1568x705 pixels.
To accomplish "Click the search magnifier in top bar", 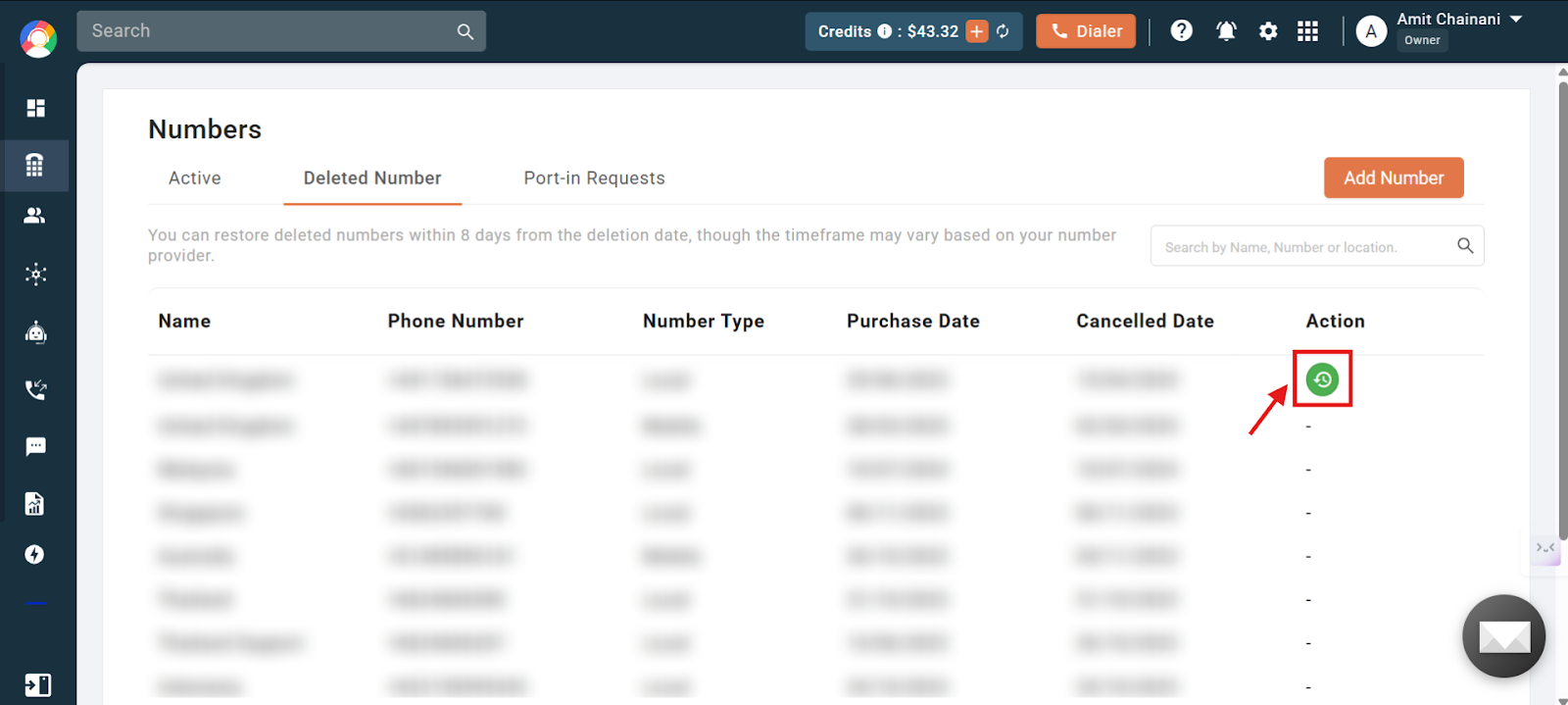I will coord(465,31).
